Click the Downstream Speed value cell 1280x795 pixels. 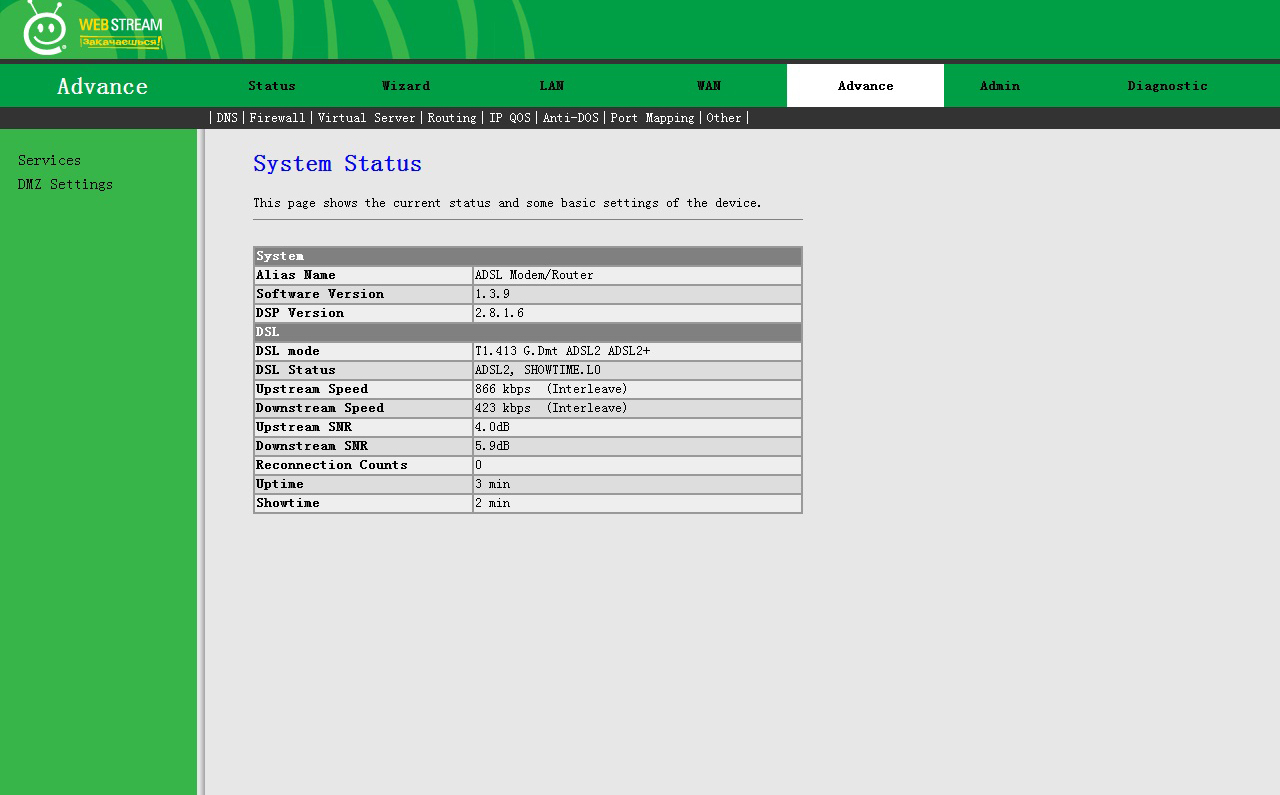[636, 408]
